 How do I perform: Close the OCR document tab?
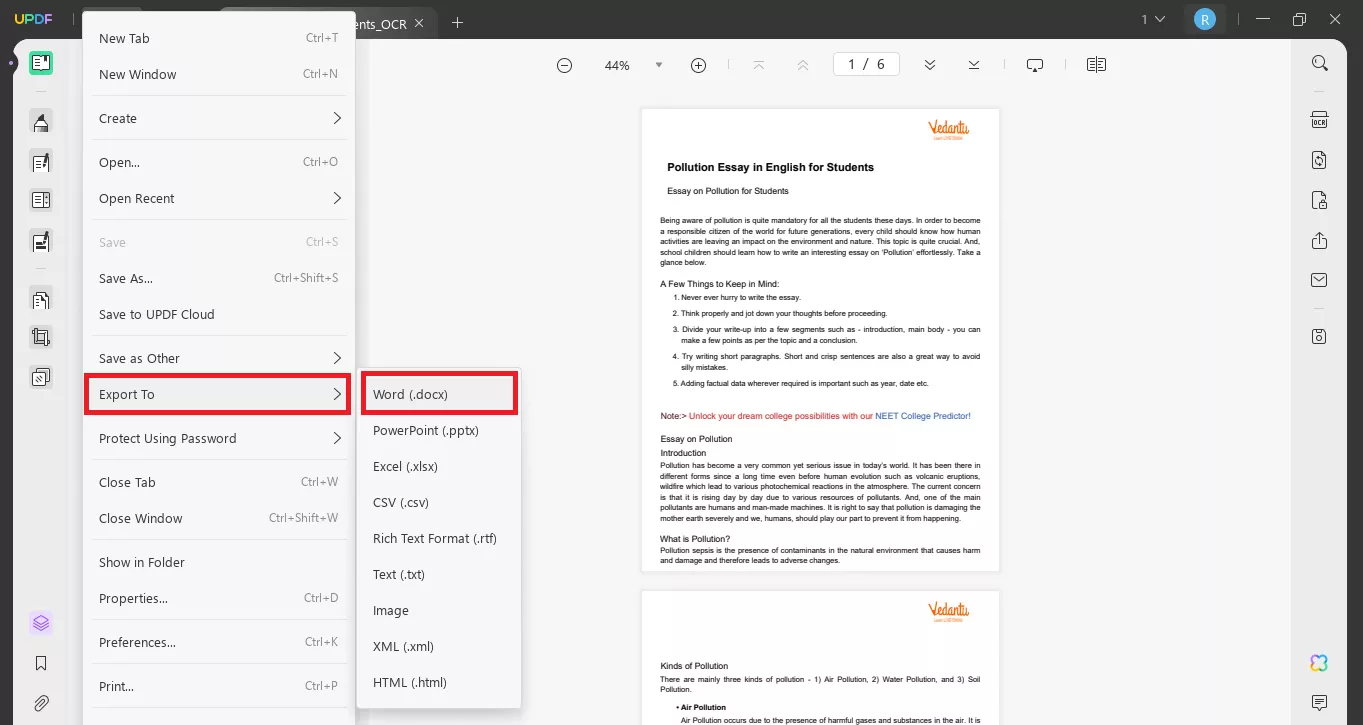[x=419, y=23]
